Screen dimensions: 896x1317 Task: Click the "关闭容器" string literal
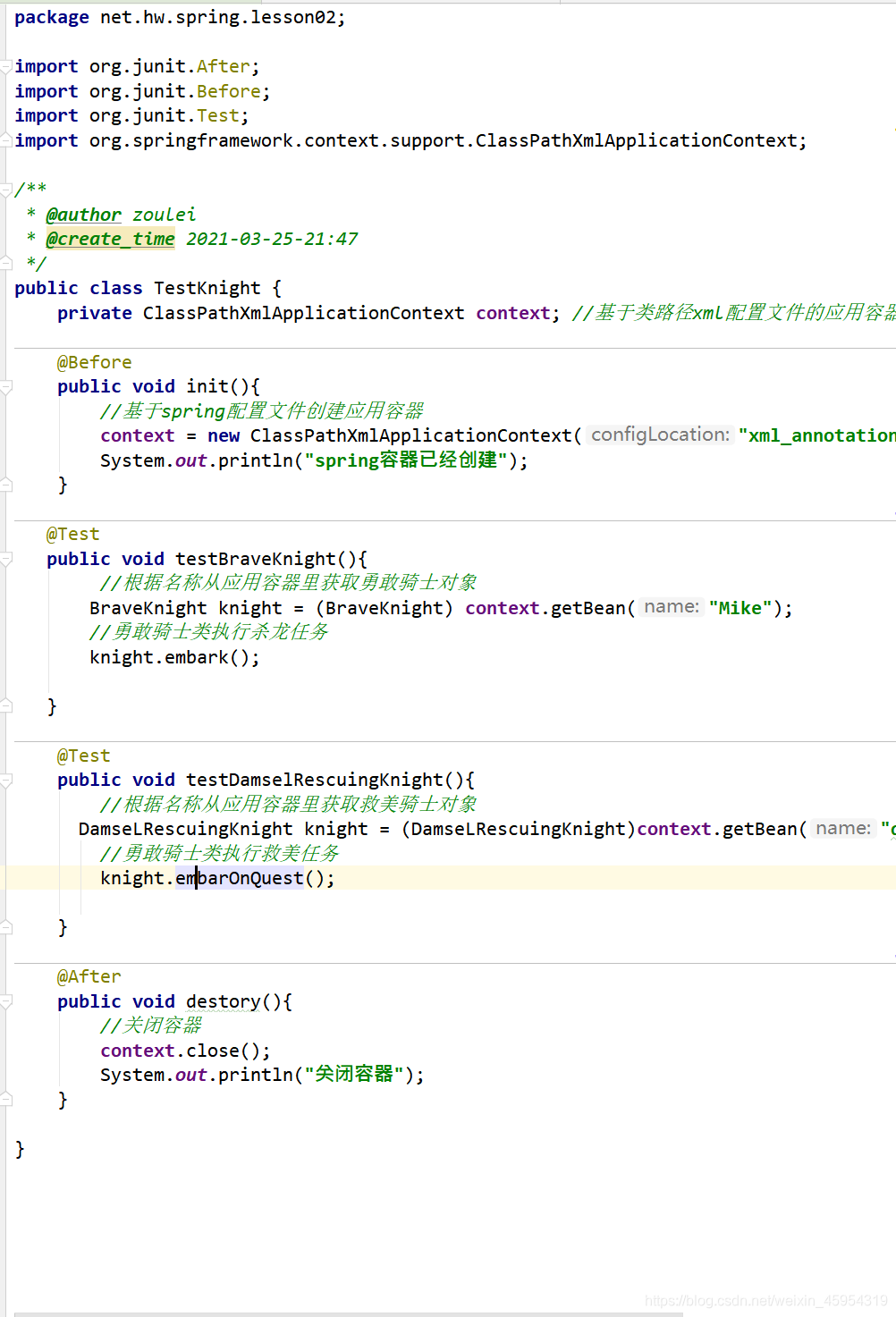coord(354,1075)
